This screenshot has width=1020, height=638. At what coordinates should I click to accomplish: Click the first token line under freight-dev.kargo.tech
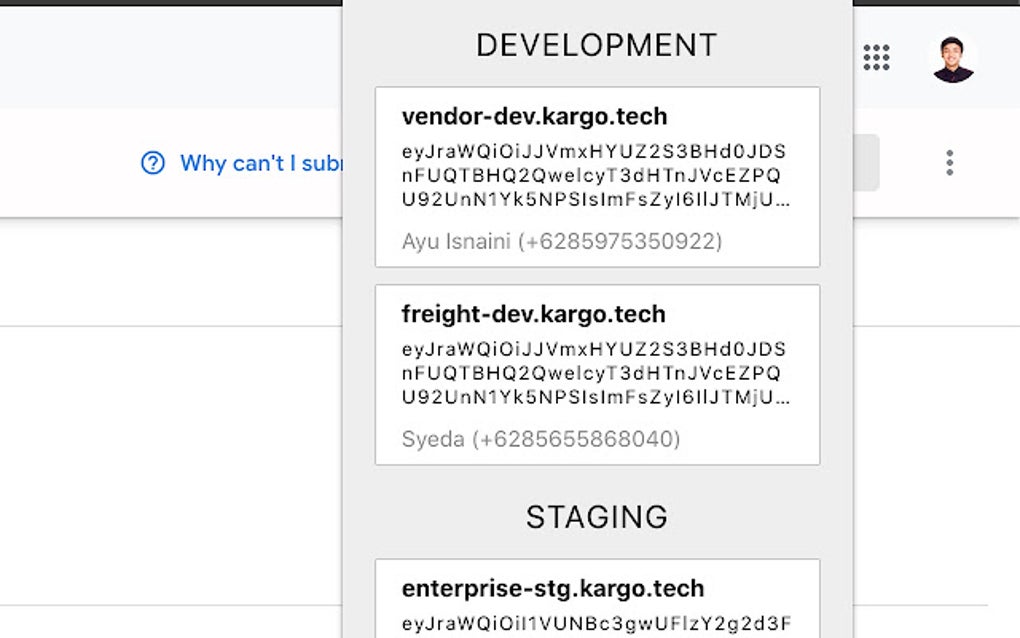click(594, 350)
